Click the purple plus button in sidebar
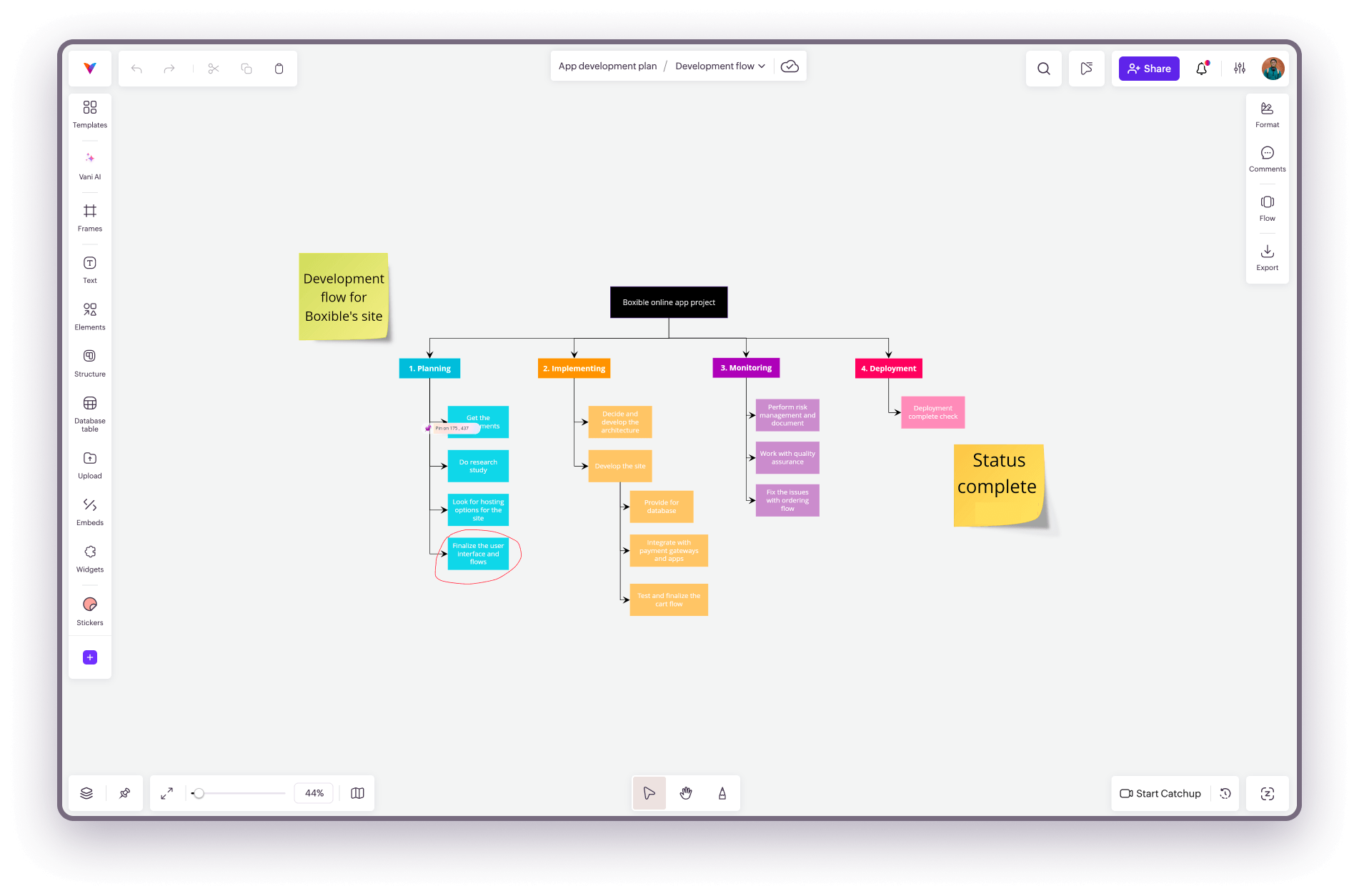 [x=90, y=657]
